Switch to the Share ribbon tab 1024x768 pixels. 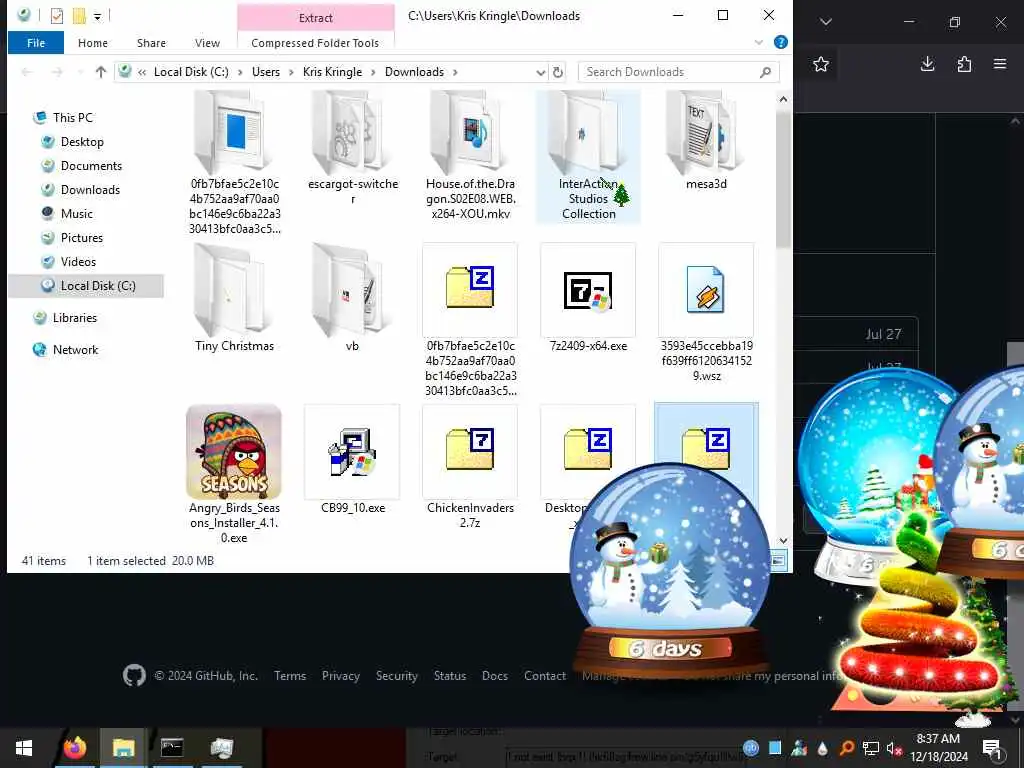[x=151, y=43]
